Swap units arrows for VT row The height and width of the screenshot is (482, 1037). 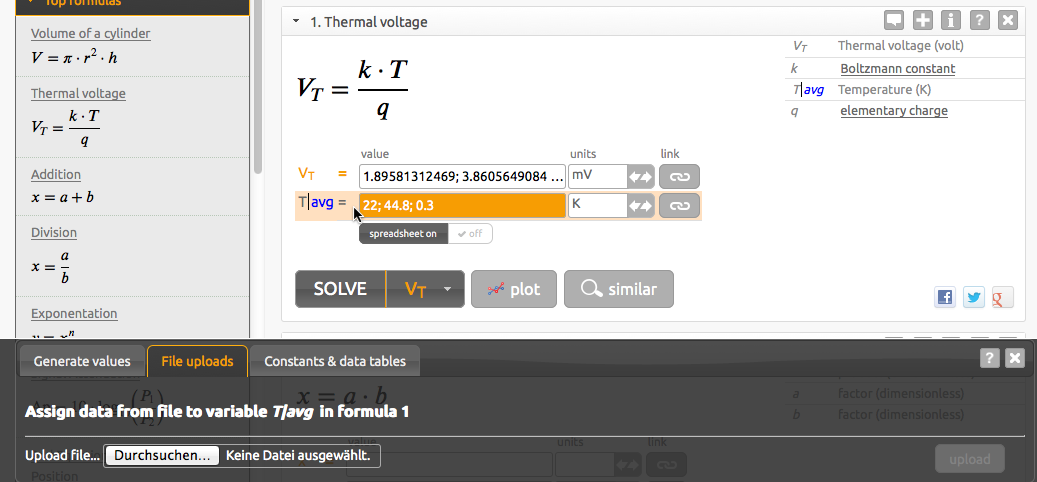[640, 177]
